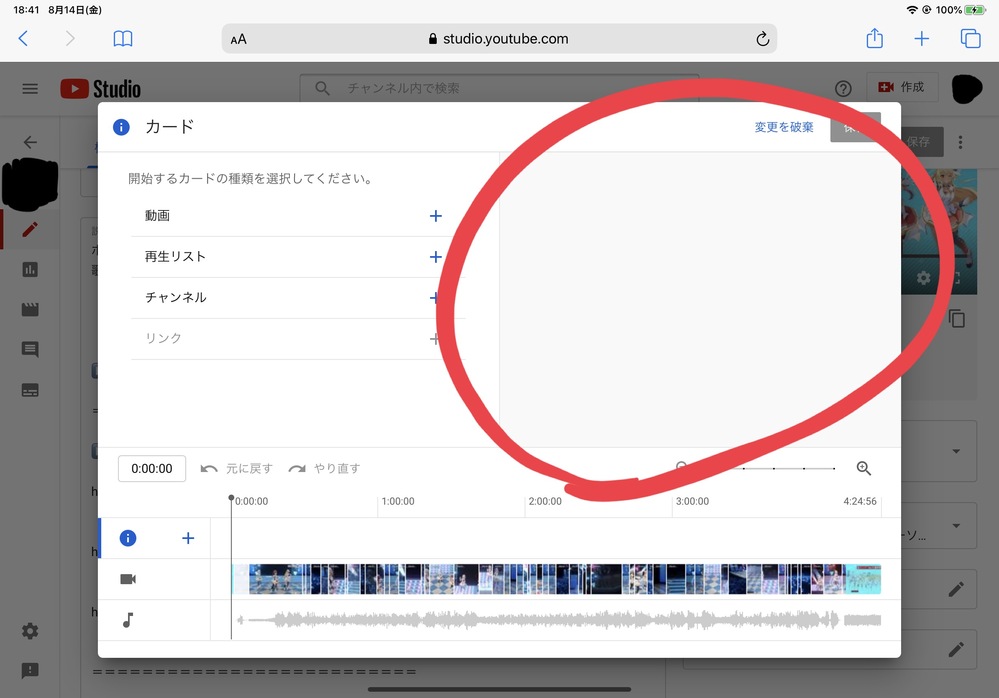Open the help question mark icon
999x698 pixels.
(843, 89)
